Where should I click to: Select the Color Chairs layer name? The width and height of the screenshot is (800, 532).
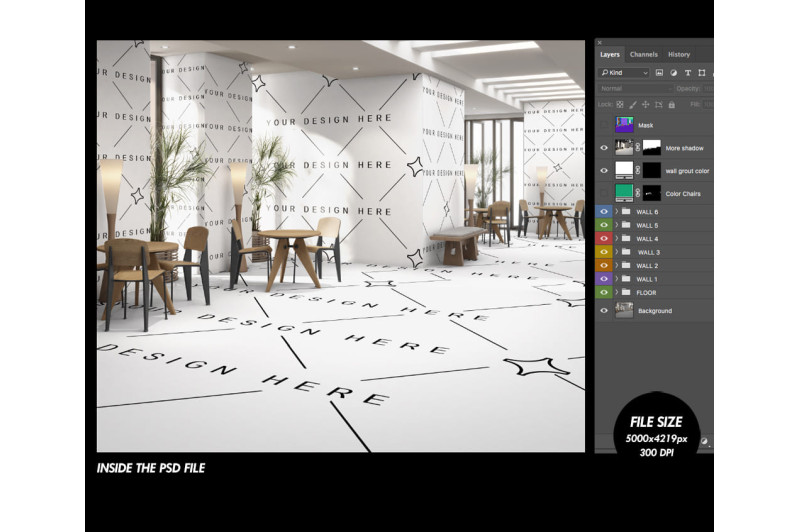coord(684,193)
